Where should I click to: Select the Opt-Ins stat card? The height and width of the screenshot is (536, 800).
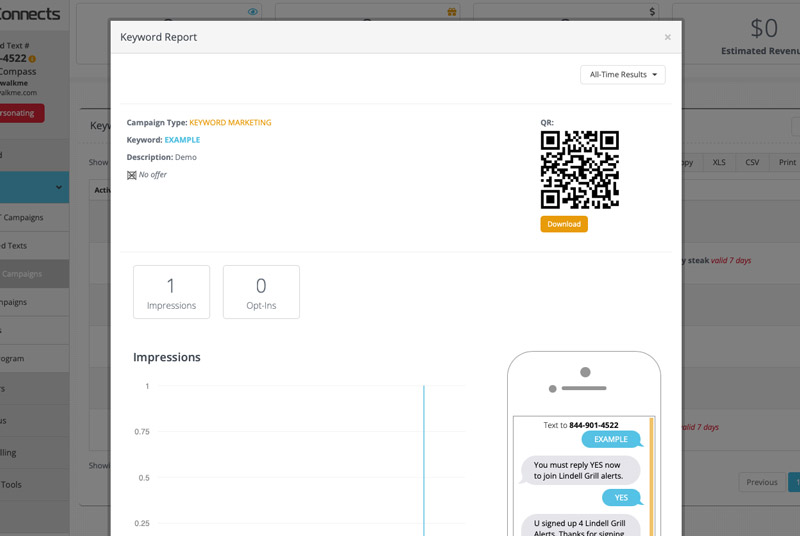click(x=261, y=292)
